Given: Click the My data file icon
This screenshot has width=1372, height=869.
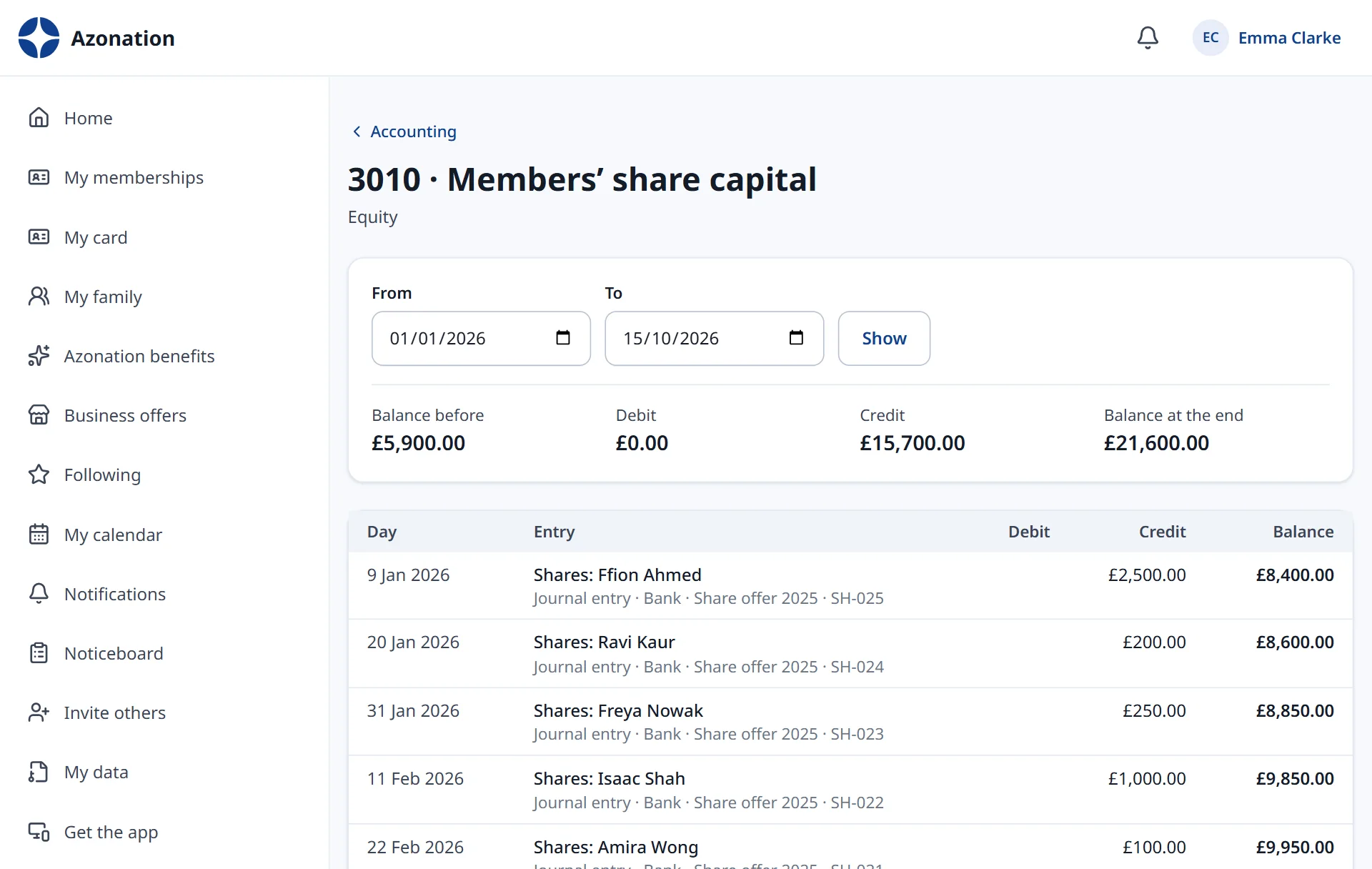Looking at the screenshot, I should tap(39, 772).
